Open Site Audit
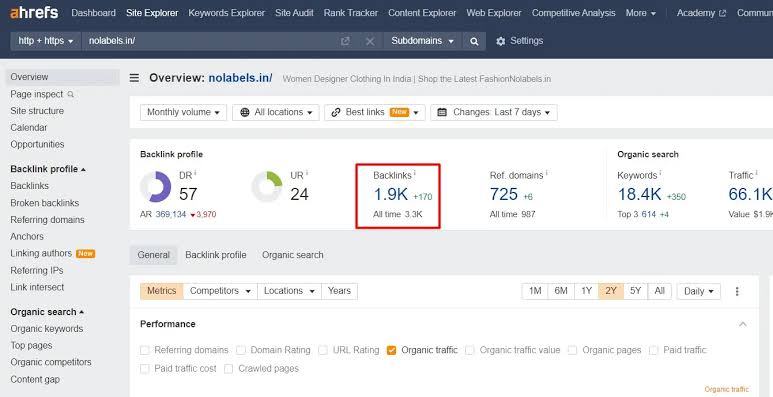The height and width of the screenshot is (397, 773). [x=294, y=13]
